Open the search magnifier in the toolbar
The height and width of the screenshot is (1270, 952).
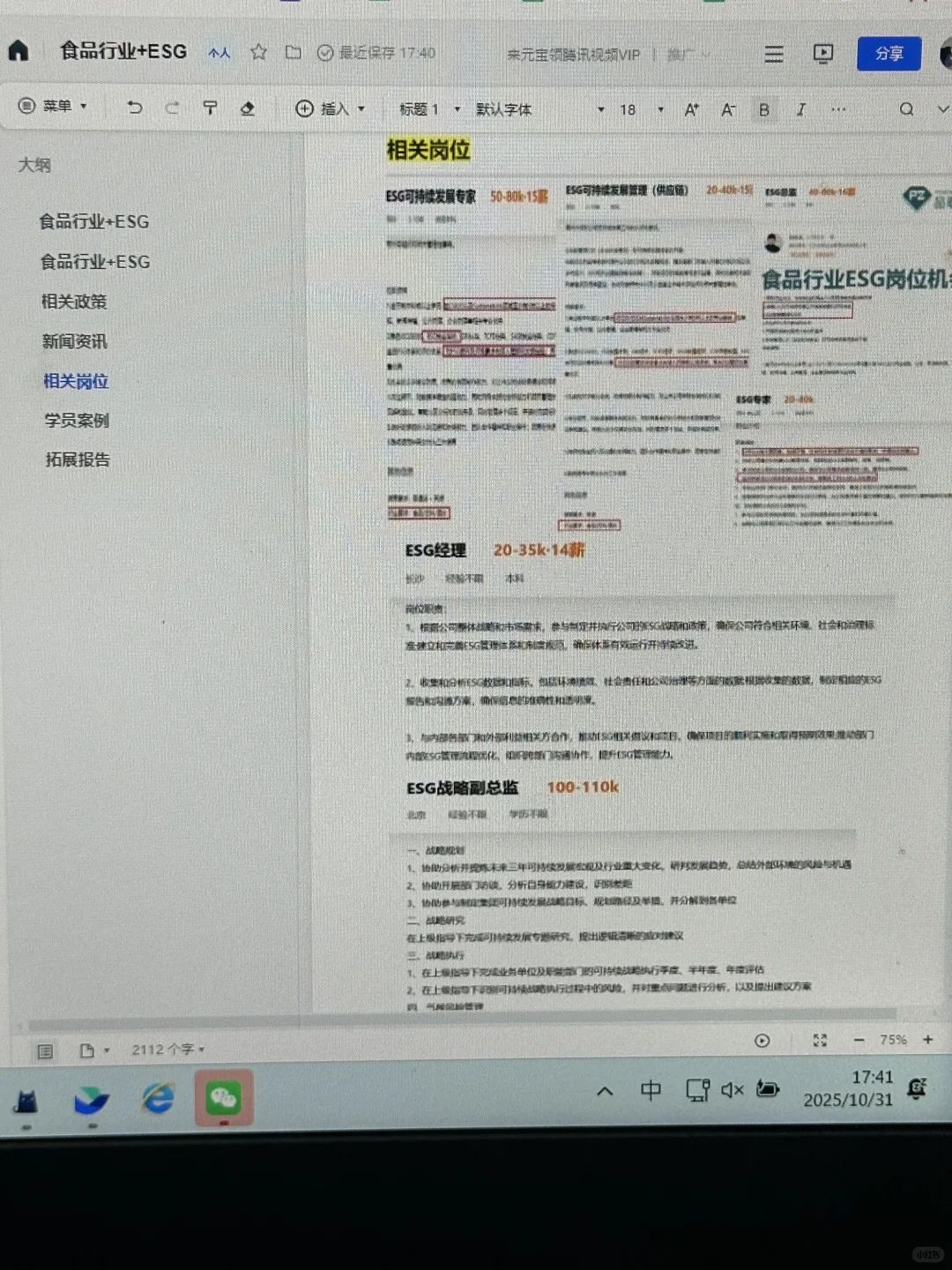[906, 109]
